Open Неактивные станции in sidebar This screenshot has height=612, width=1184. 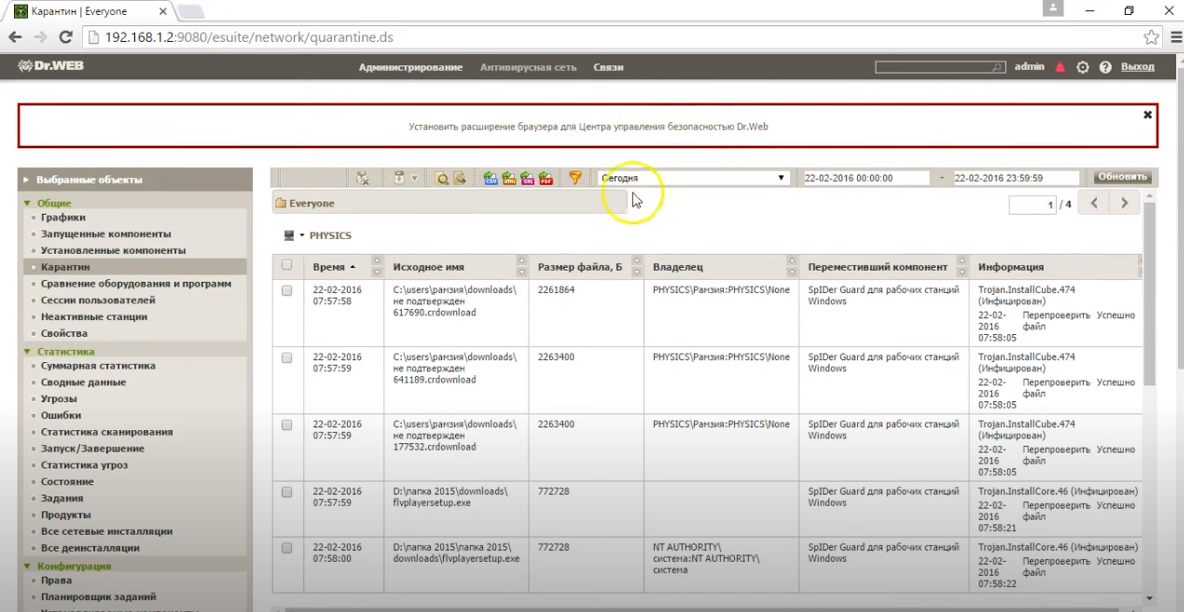(x=94, y=317)
